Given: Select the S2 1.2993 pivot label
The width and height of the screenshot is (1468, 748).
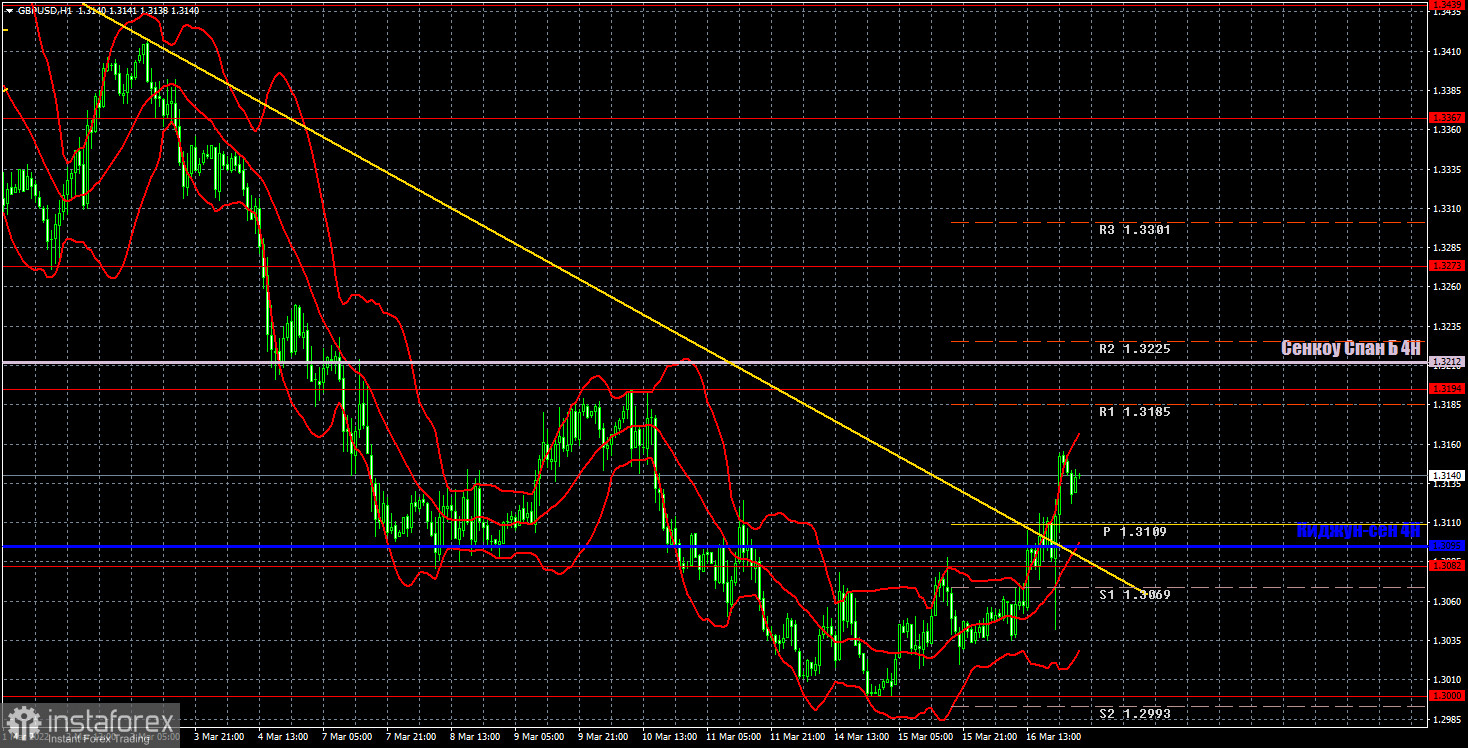Looking at the screenshot, I should 1134,714.
